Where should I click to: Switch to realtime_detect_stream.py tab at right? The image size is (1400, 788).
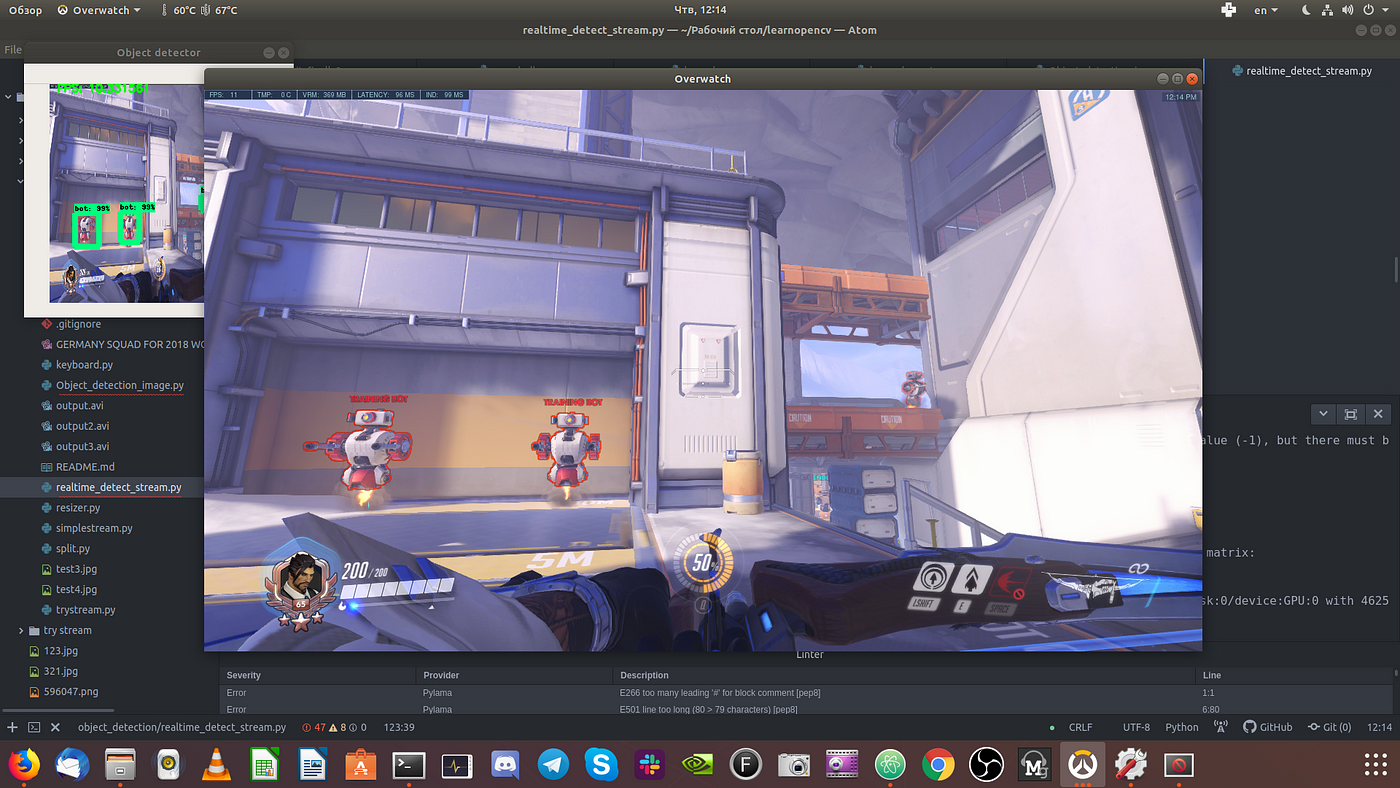click(x=1303, y=71)
